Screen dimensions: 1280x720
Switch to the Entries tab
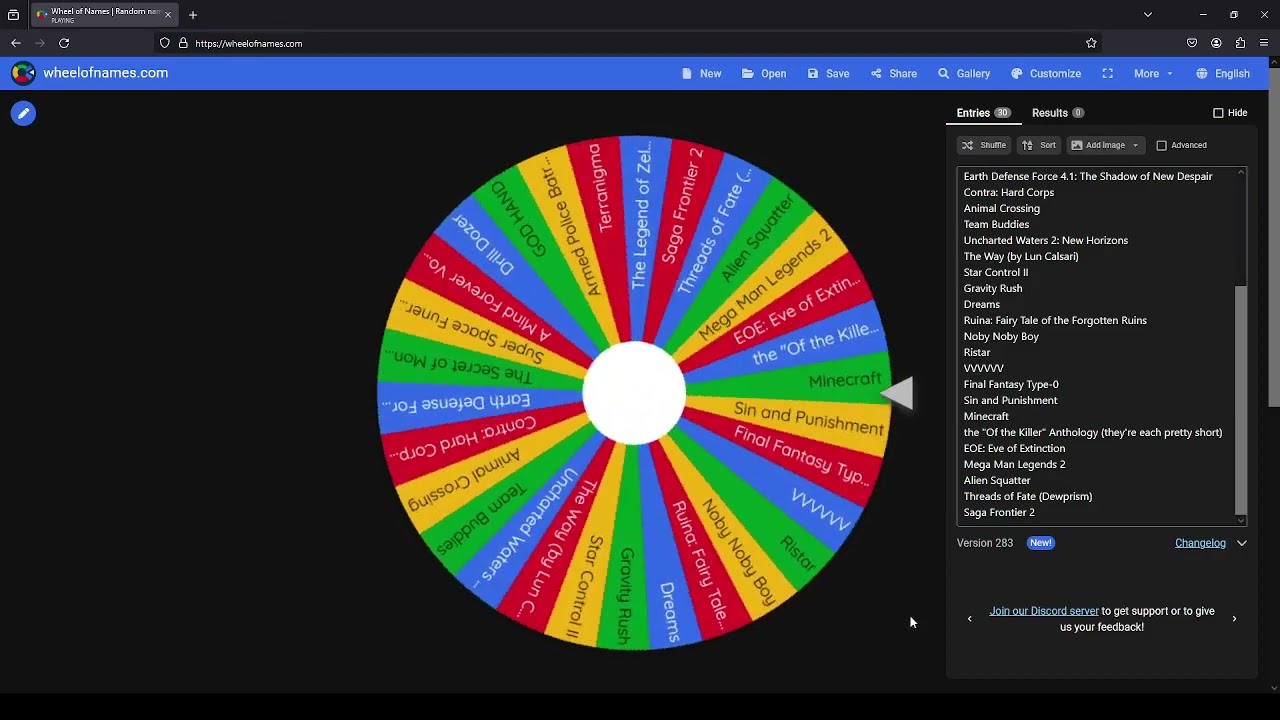click(983, 113)
